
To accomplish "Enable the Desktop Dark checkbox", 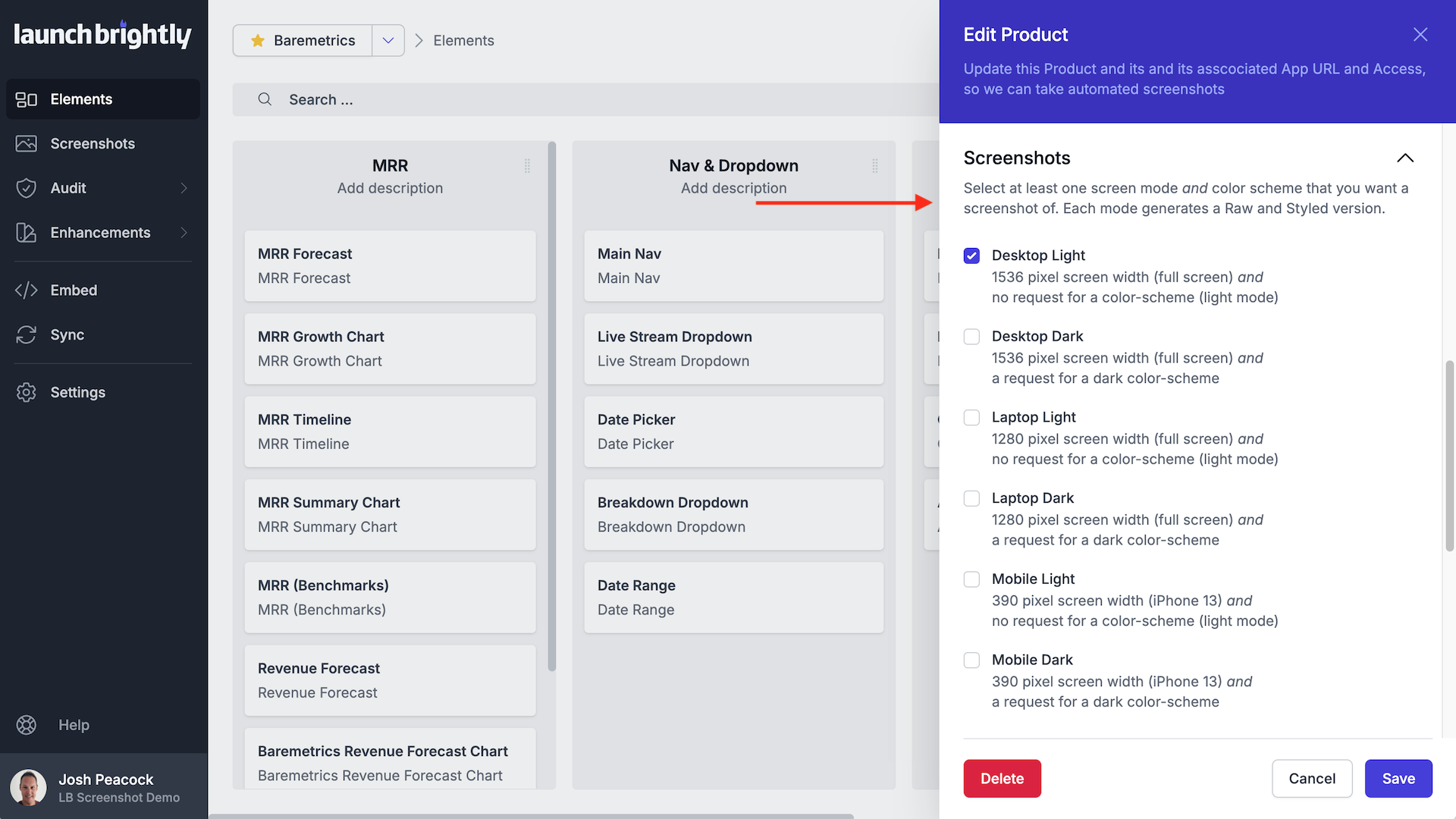I will [971, 337].
